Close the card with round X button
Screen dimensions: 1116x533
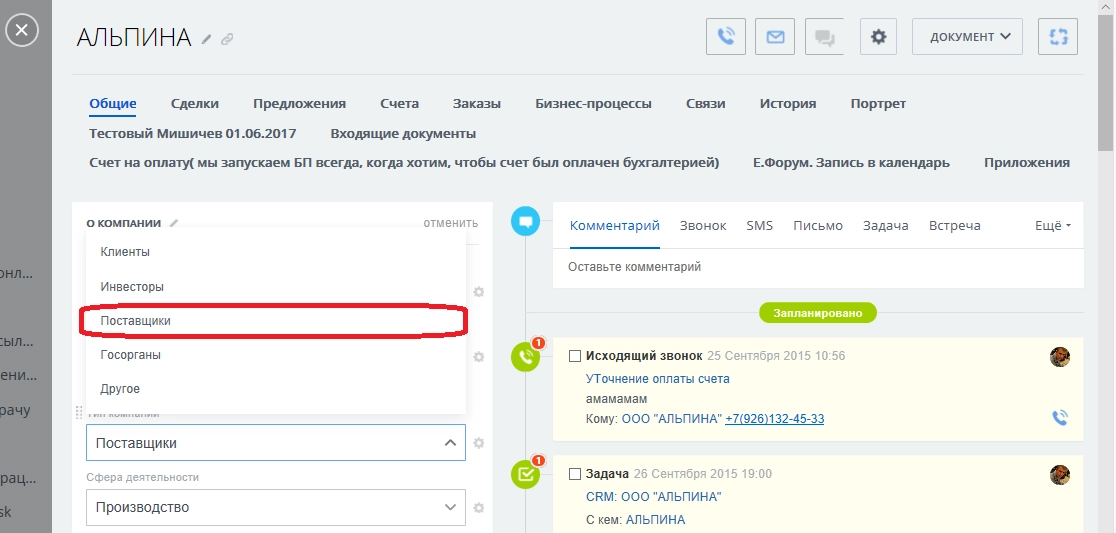22,31
